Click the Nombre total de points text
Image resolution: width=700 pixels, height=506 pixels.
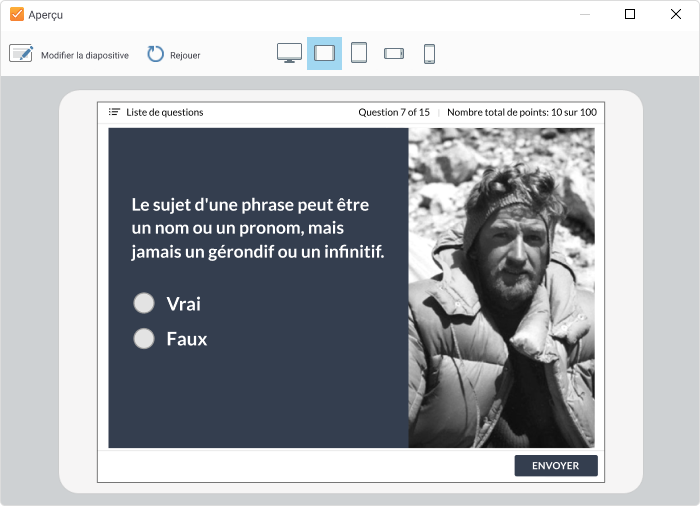coord(522,112)
